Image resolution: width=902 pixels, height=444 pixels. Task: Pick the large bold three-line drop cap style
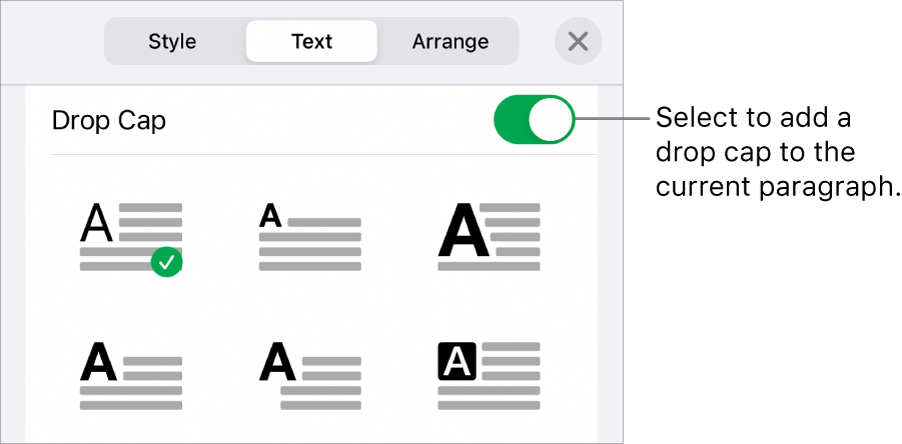489,237
